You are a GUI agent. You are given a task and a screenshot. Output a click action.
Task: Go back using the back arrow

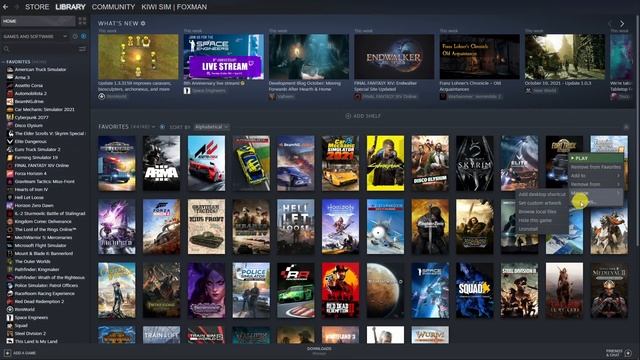point(5,7)
